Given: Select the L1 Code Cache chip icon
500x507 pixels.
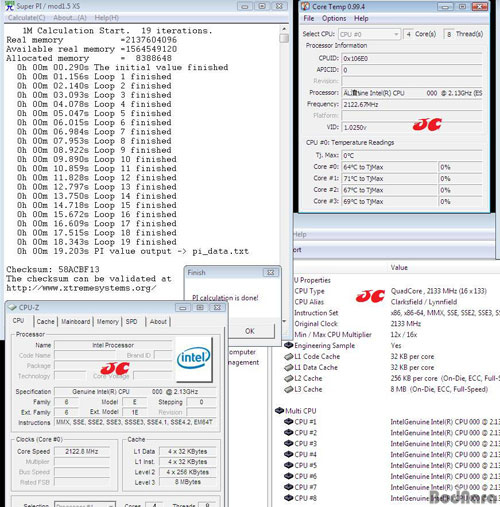Looking at the screenshot, I should pyautogui.click(x=288, y=356).
